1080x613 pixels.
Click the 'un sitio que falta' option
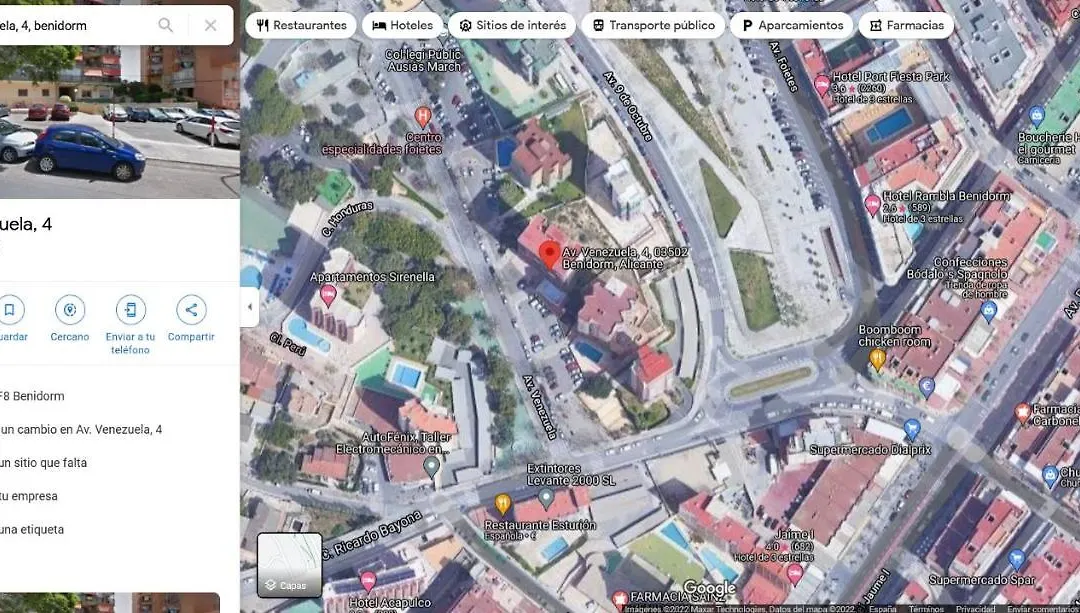[x=43, y=463]
